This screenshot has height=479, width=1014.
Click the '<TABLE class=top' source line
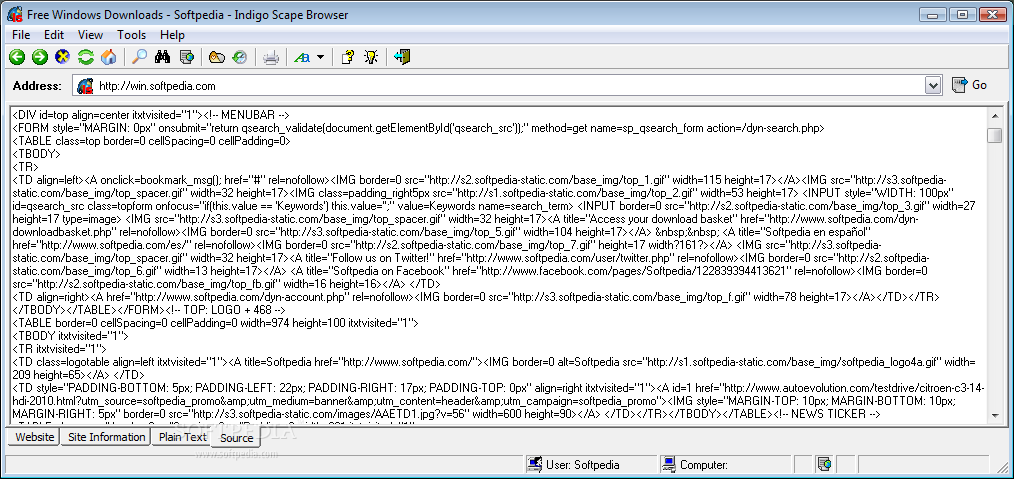152,142
